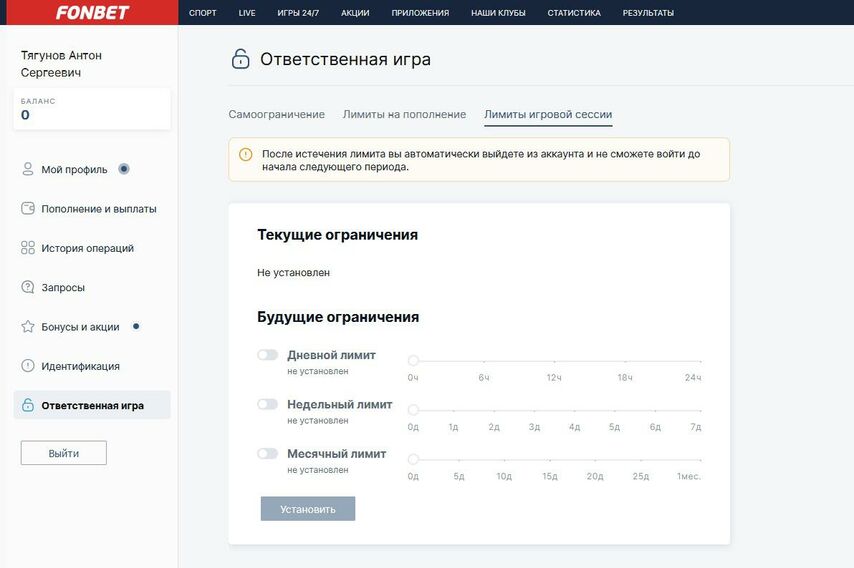Click the lock icon in Ответственная игра sidebar item
The image size is (854, 568).
[28, 405]
